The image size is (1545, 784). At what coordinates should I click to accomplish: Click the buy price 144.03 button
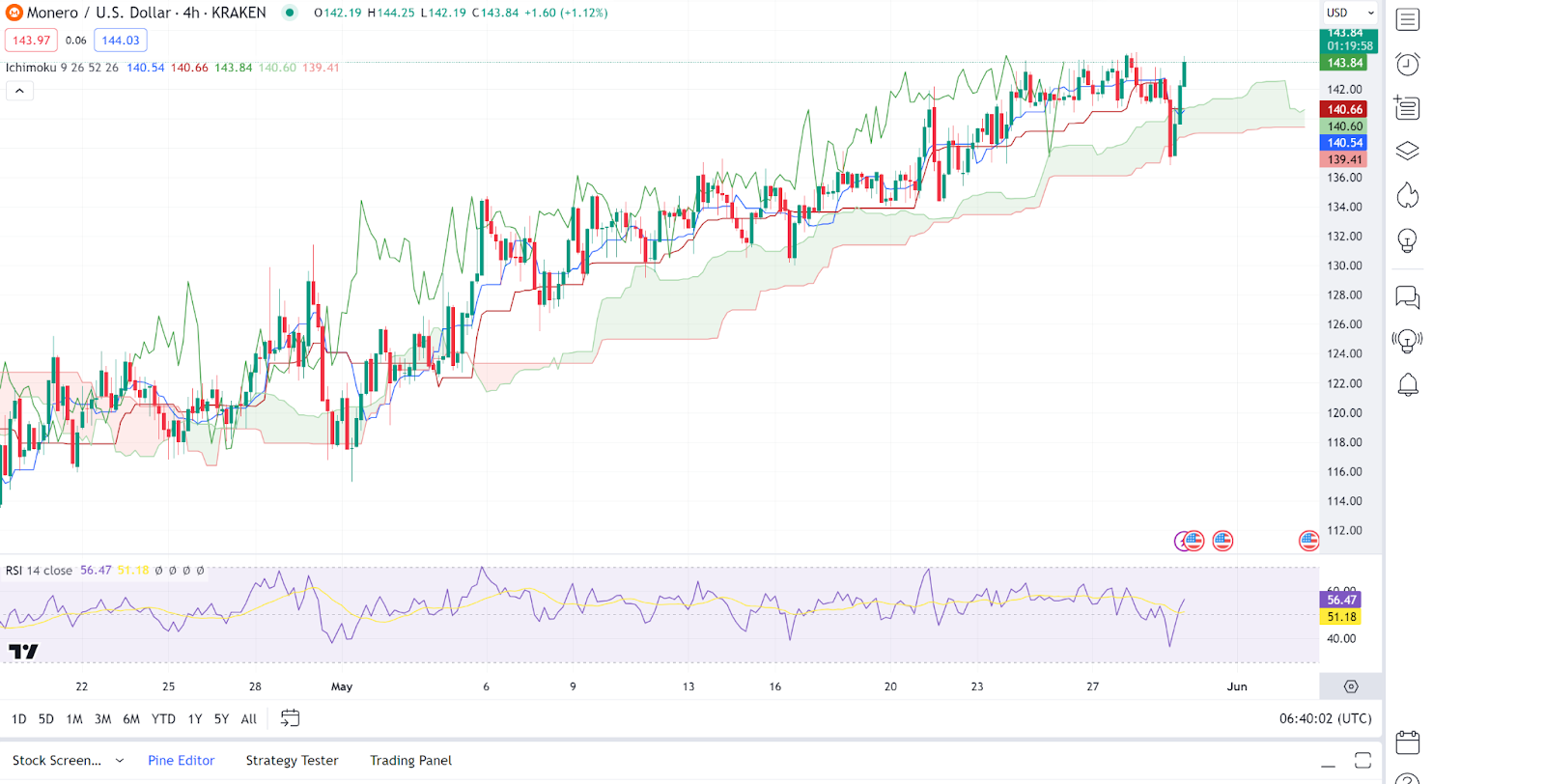click(x=121, y=41)
